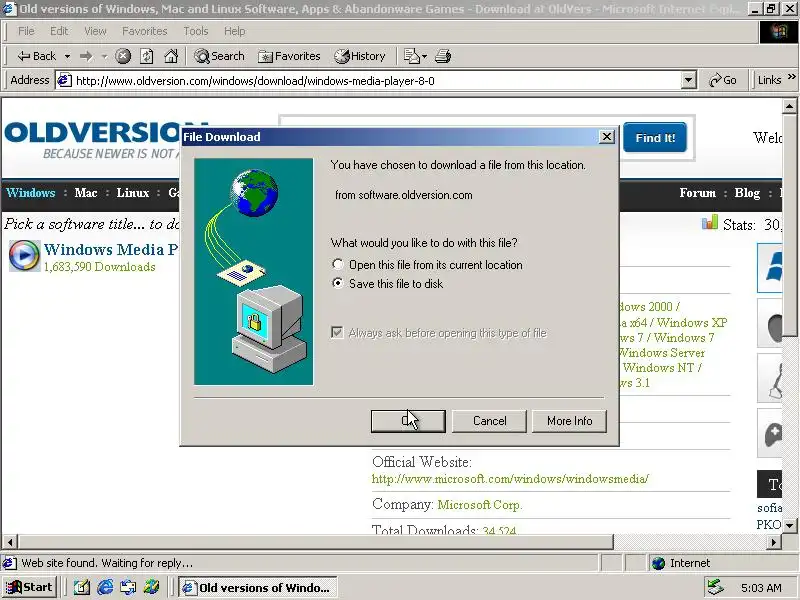This screenshot has height=600, width=800.
Task: Open the Start menu
Action: pos(30,588)
